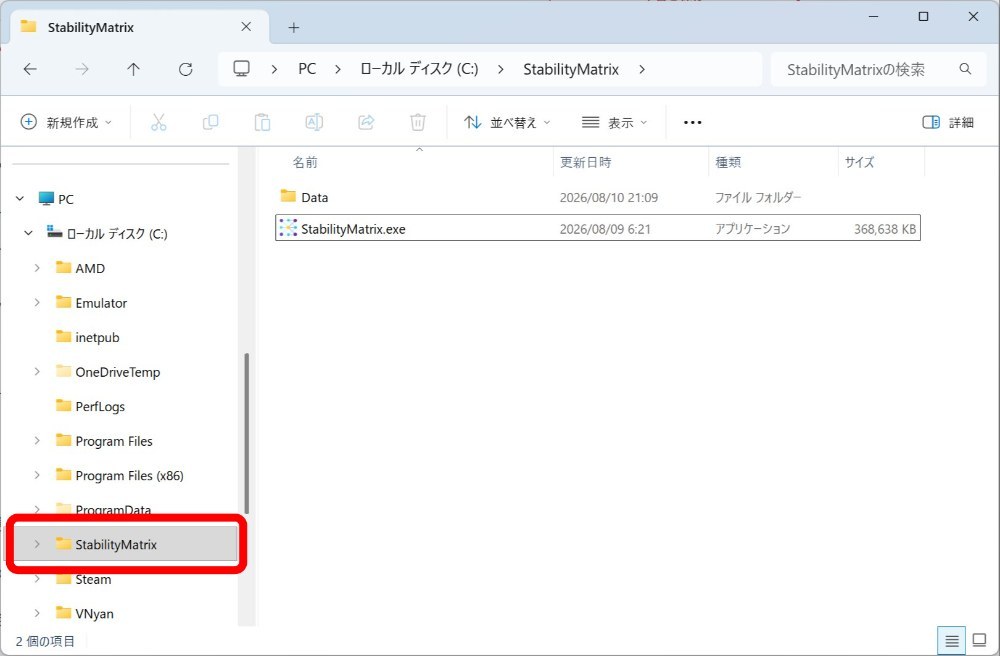This screenshot has width=1000, height=656.
Task: Toggle the 詳細 details pane
Action: pos(948,122)
